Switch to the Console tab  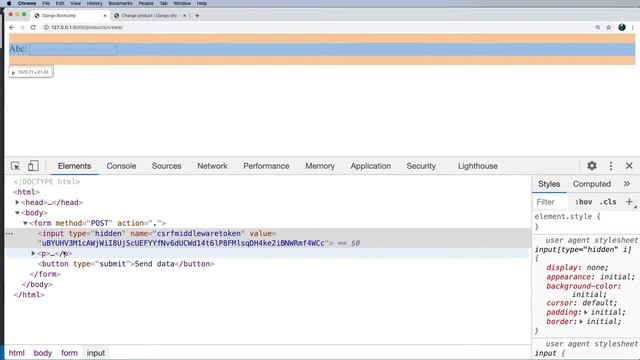(121, 166)
